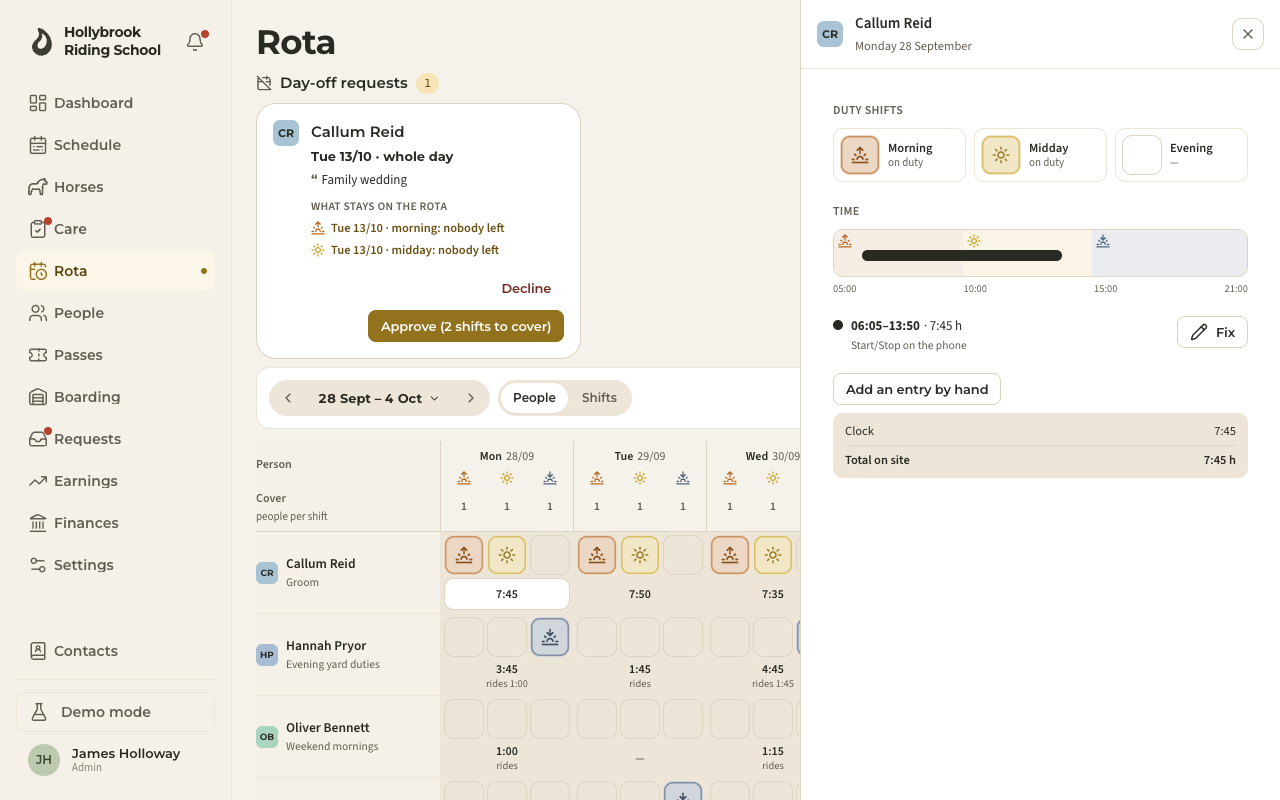Approve request with 2 shifts to cover

click(x=466, y=326)
